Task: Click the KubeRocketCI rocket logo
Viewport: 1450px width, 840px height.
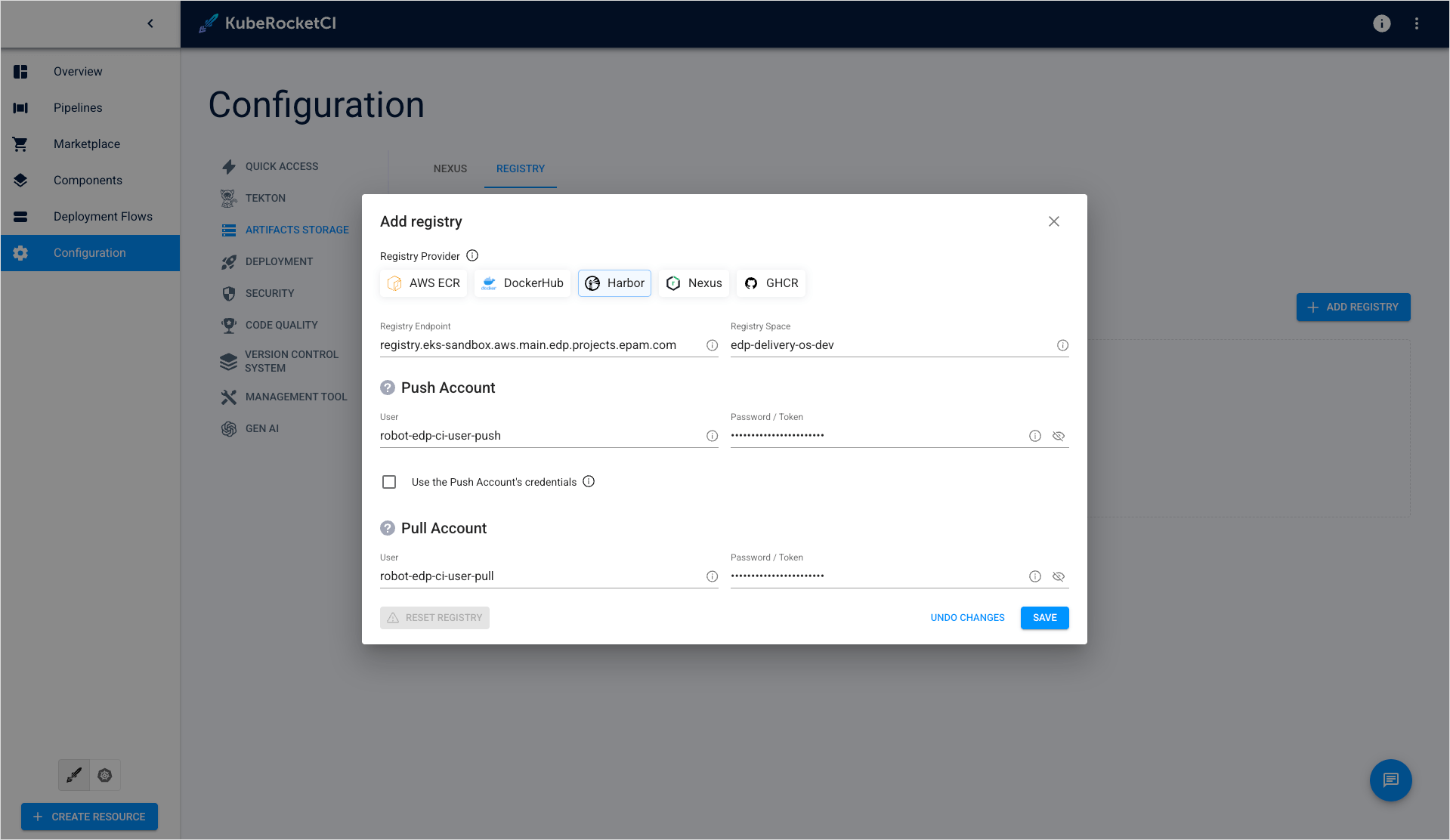Action: click(208, 23)
